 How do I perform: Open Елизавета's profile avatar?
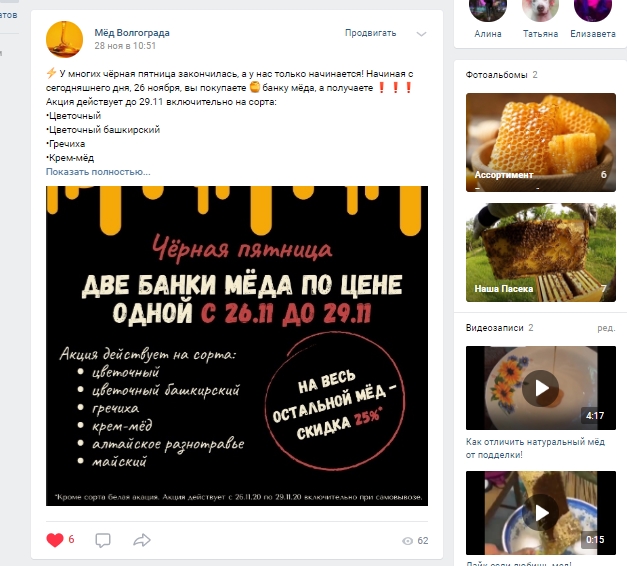click(x=593, y=10)
